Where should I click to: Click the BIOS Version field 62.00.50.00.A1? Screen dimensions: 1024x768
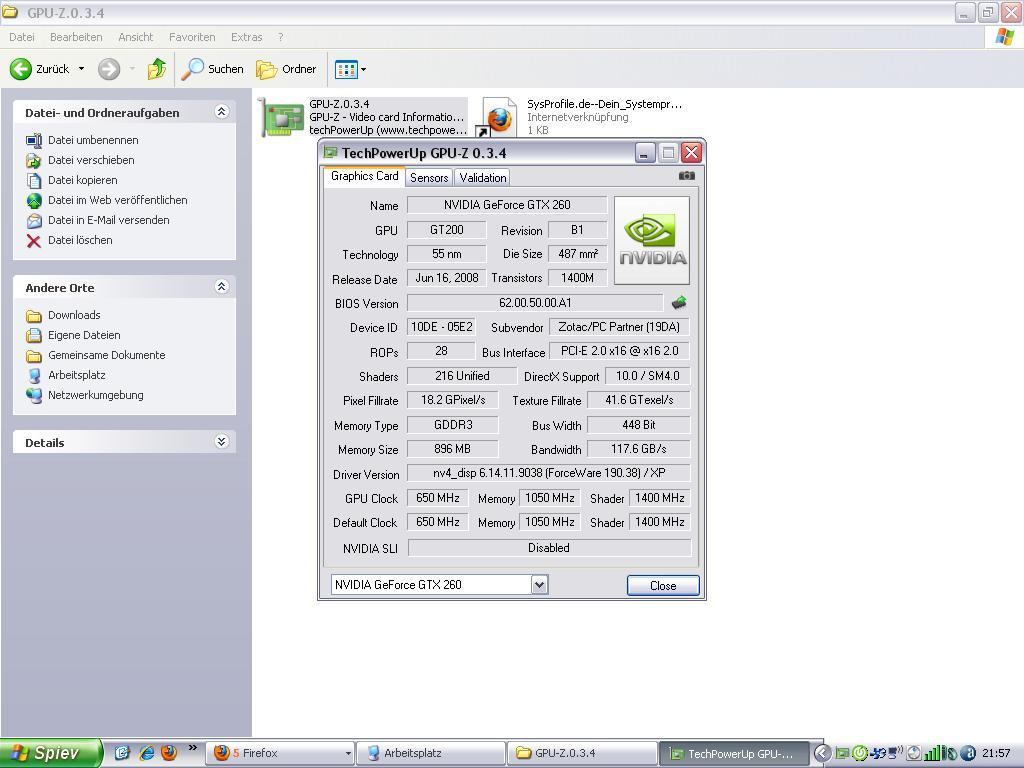[535, 303]
